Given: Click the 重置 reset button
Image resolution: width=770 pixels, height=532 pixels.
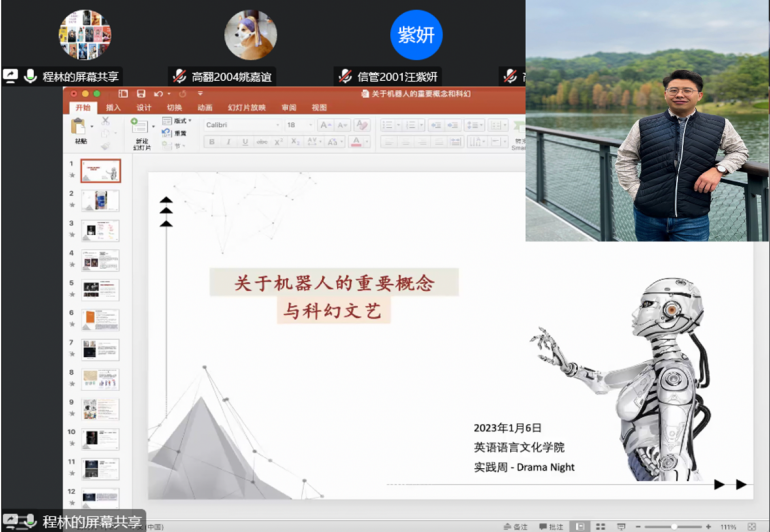Looking at the screenshot, I should pyautogui.click(x=180, y=133).
